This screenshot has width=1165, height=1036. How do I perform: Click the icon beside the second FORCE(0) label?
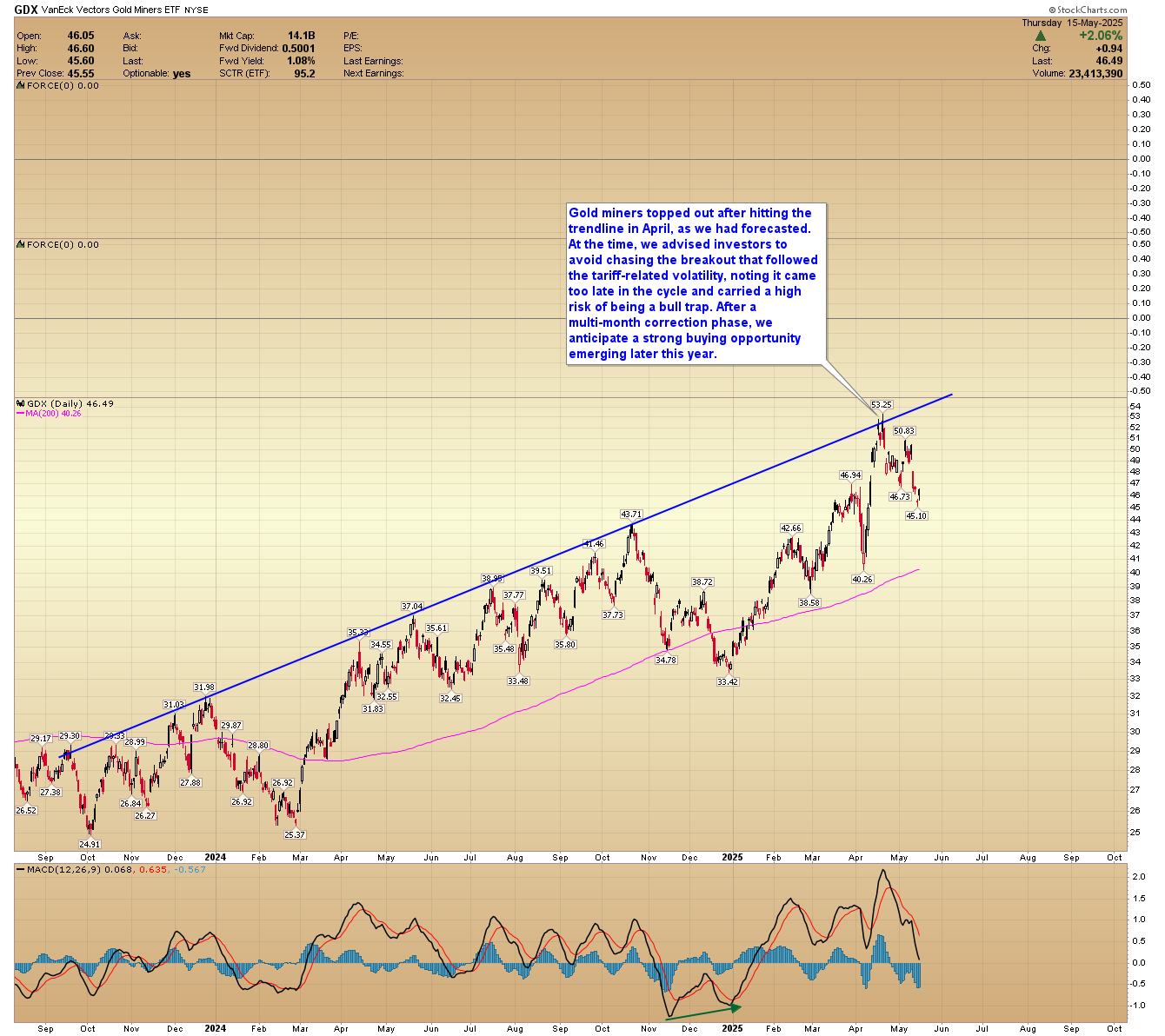tap(21, 245)
